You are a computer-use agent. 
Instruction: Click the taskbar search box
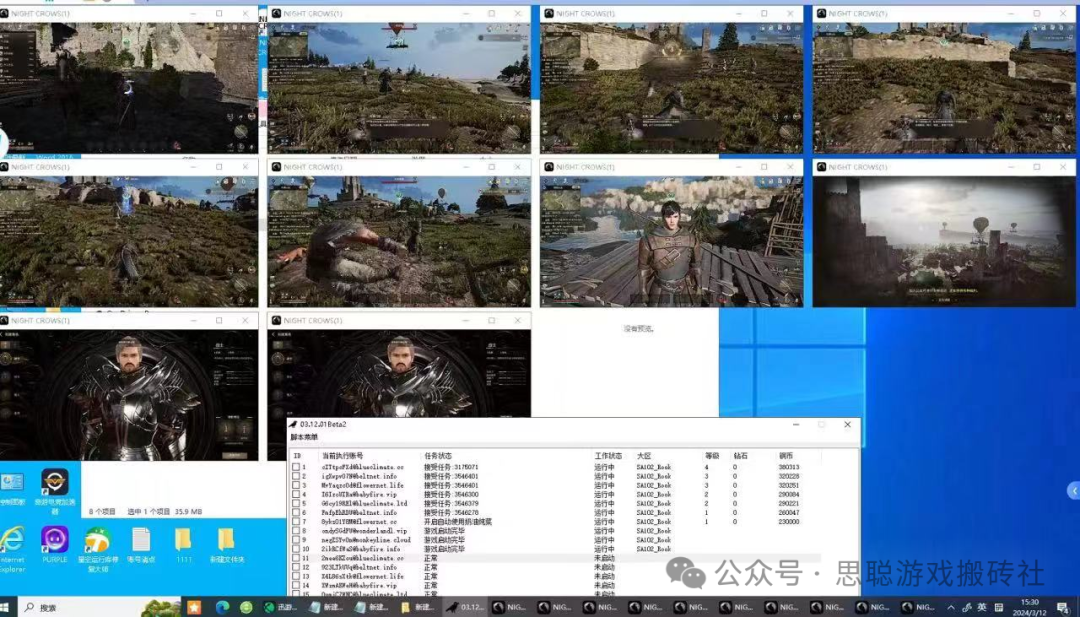click(80, 607)
